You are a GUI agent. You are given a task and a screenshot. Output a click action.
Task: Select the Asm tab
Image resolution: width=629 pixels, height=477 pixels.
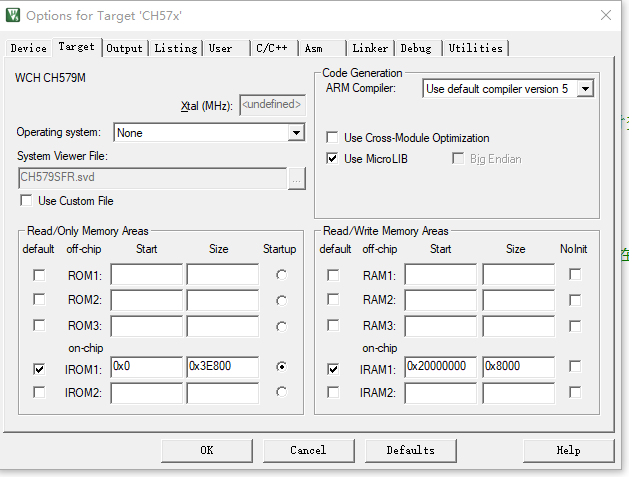[x=322, y=48]
